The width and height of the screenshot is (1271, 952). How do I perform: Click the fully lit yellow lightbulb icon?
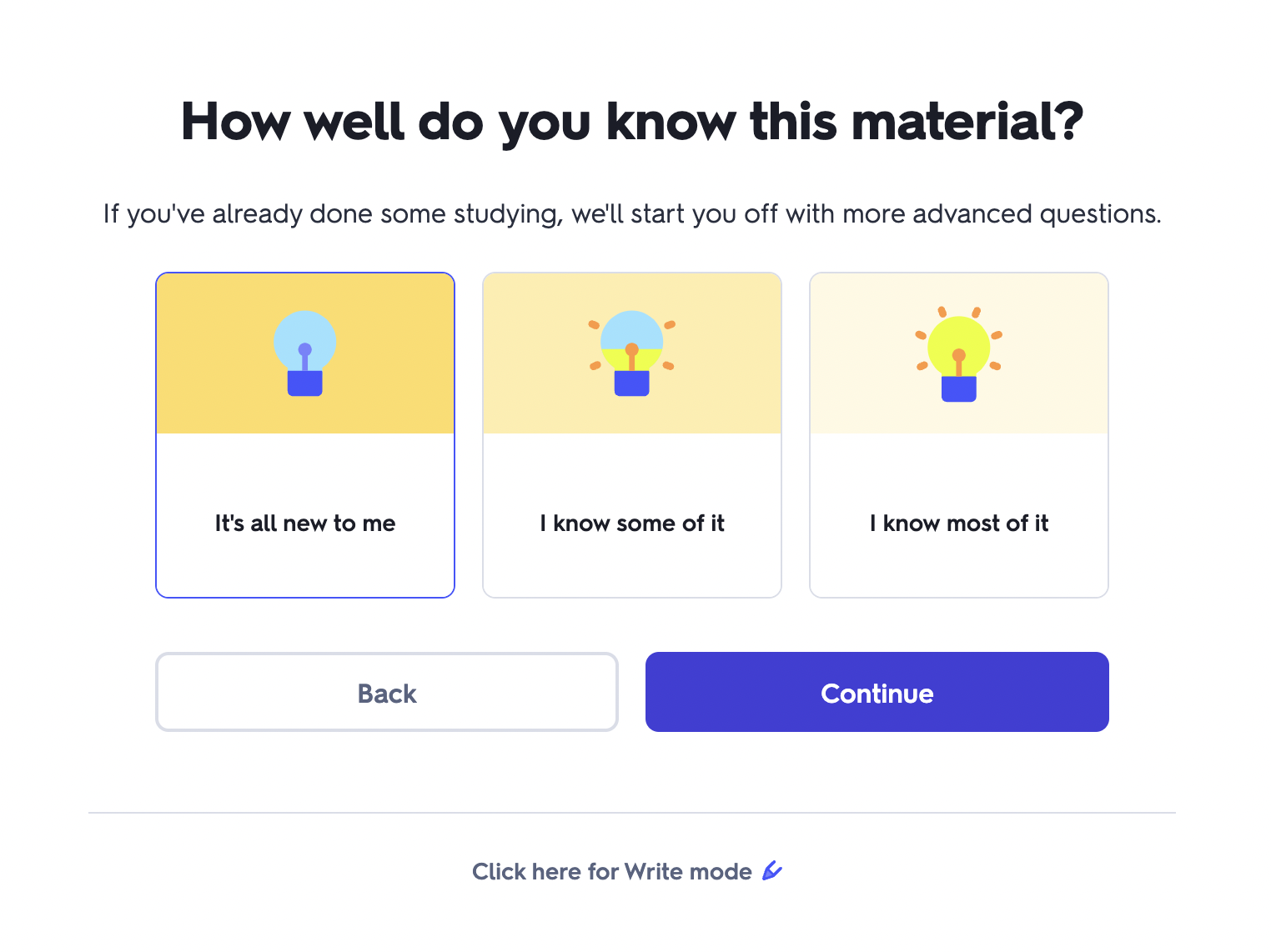pyautogui.click(x=959, y=354)
